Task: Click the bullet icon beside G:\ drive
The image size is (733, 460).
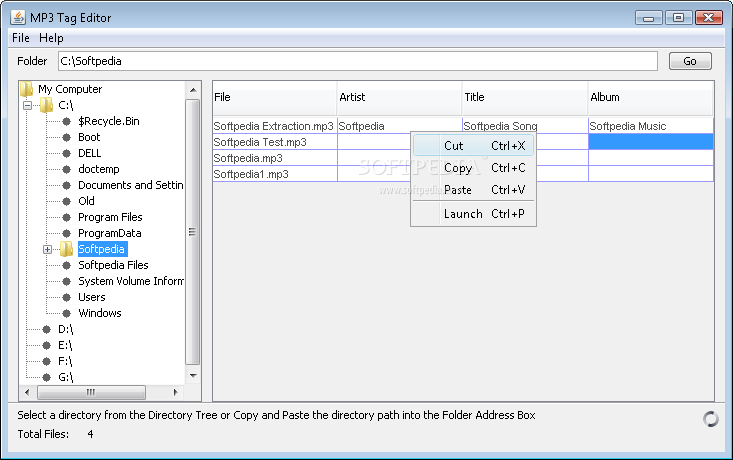Action: point(46,377)
